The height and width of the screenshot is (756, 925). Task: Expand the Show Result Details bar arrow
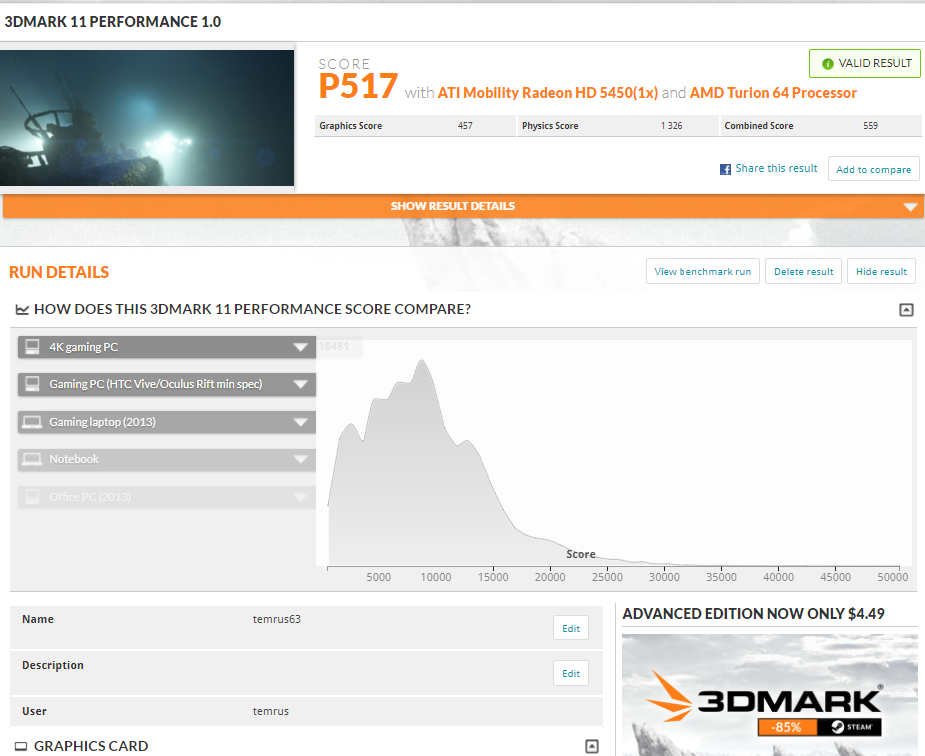910,207
